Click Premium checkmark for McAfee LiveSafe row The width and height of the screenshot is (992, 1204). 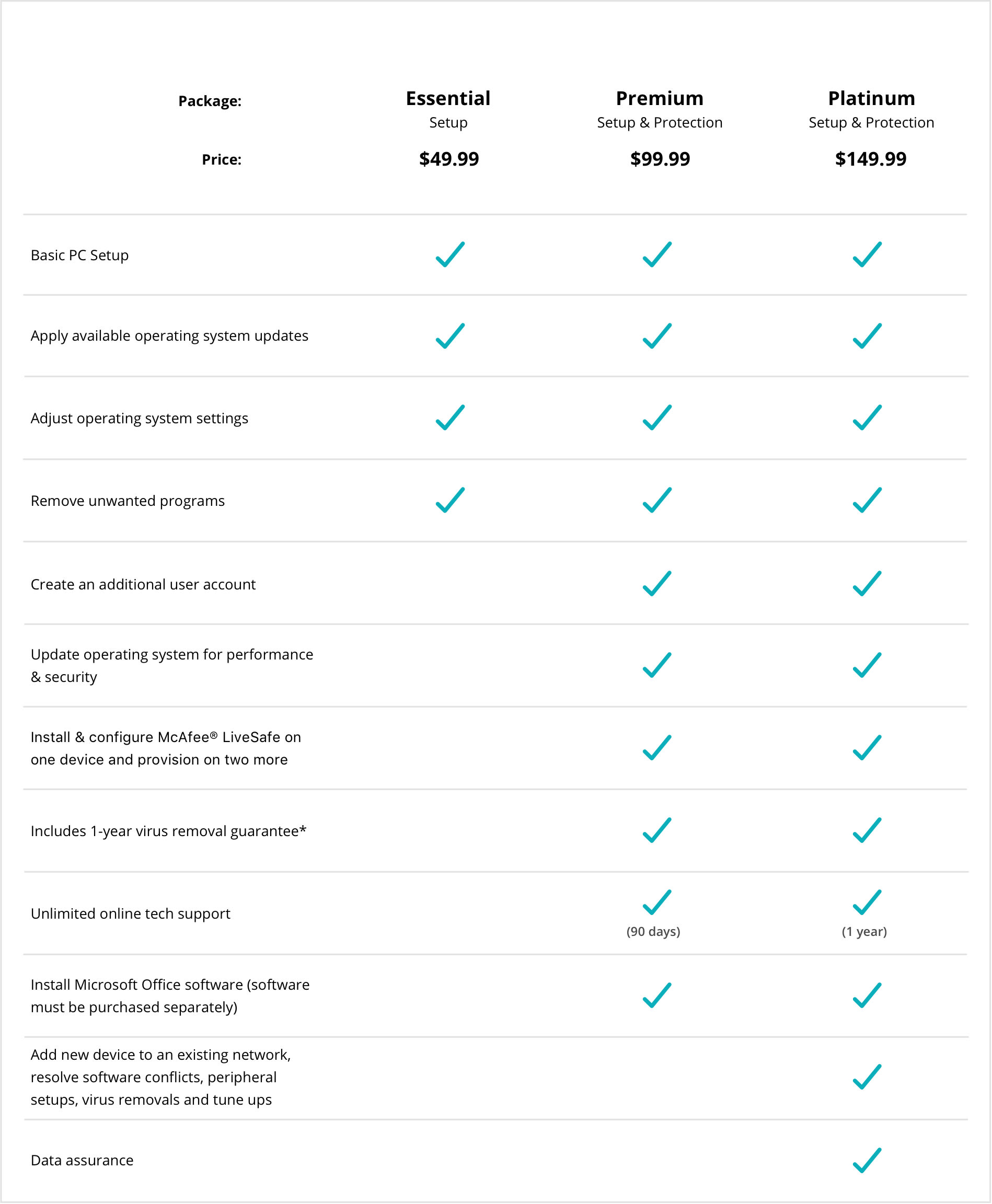click(657, 747)
